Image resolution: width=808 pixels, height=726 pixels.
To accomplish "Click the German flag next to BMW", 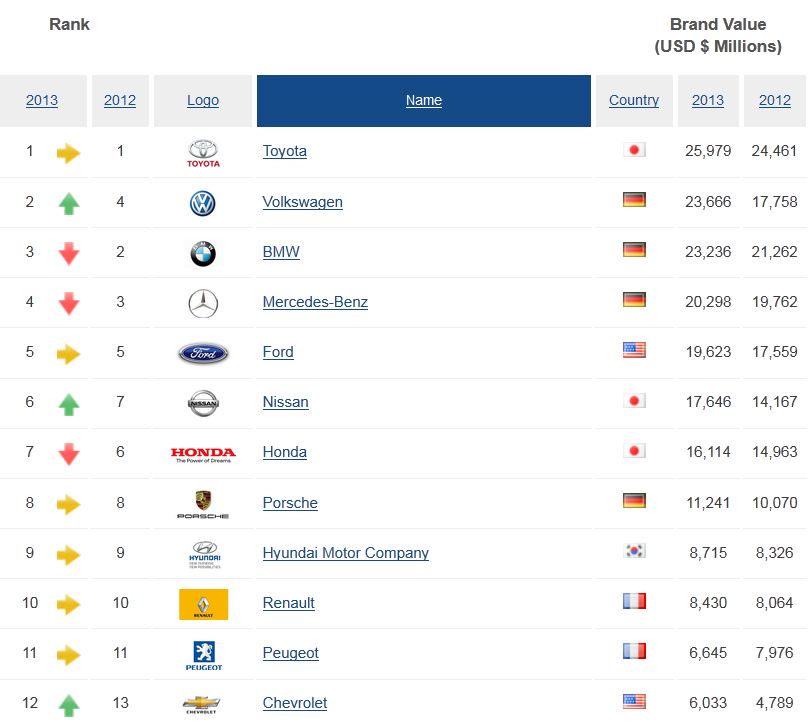I will pos(634,250).
